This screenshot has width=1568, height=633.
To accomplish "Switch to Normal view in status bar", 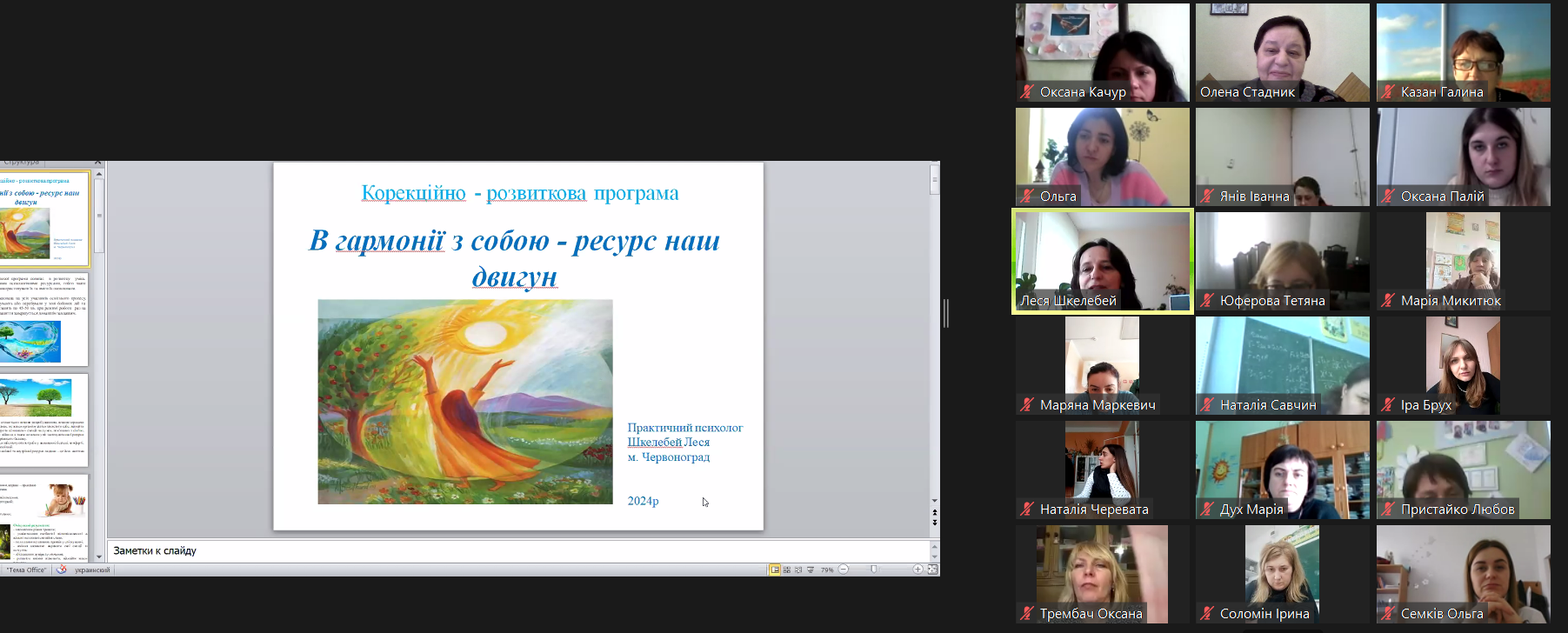I will click(774, 570).
